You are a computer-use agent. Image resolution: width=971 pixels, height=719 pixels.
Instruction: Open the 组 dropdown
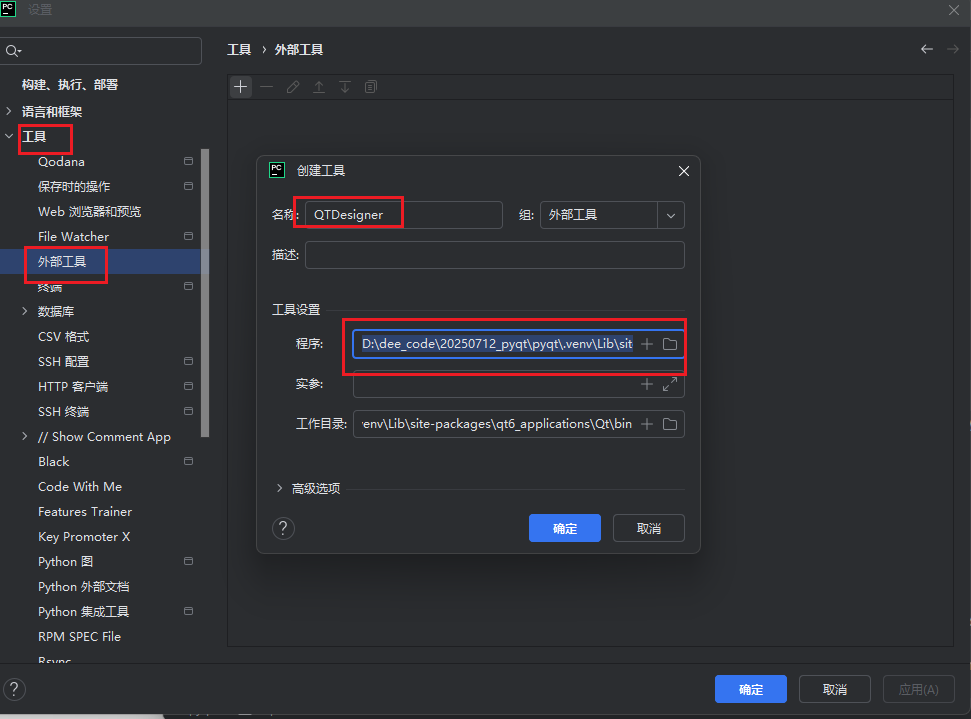point(671,214)
